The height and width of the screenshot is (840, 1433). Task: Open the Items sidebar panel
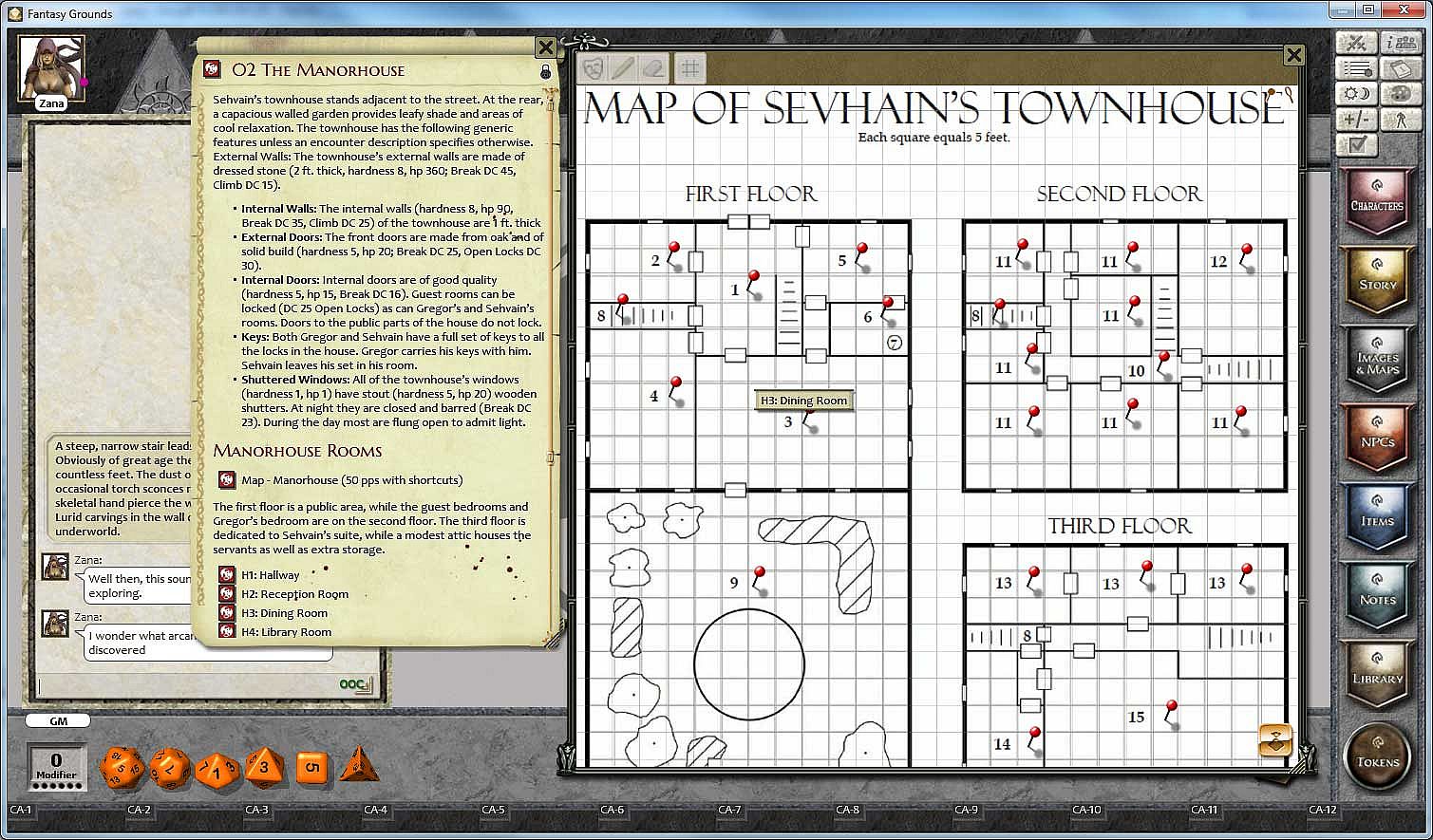pyautogui.click(x=1378, y=516)
